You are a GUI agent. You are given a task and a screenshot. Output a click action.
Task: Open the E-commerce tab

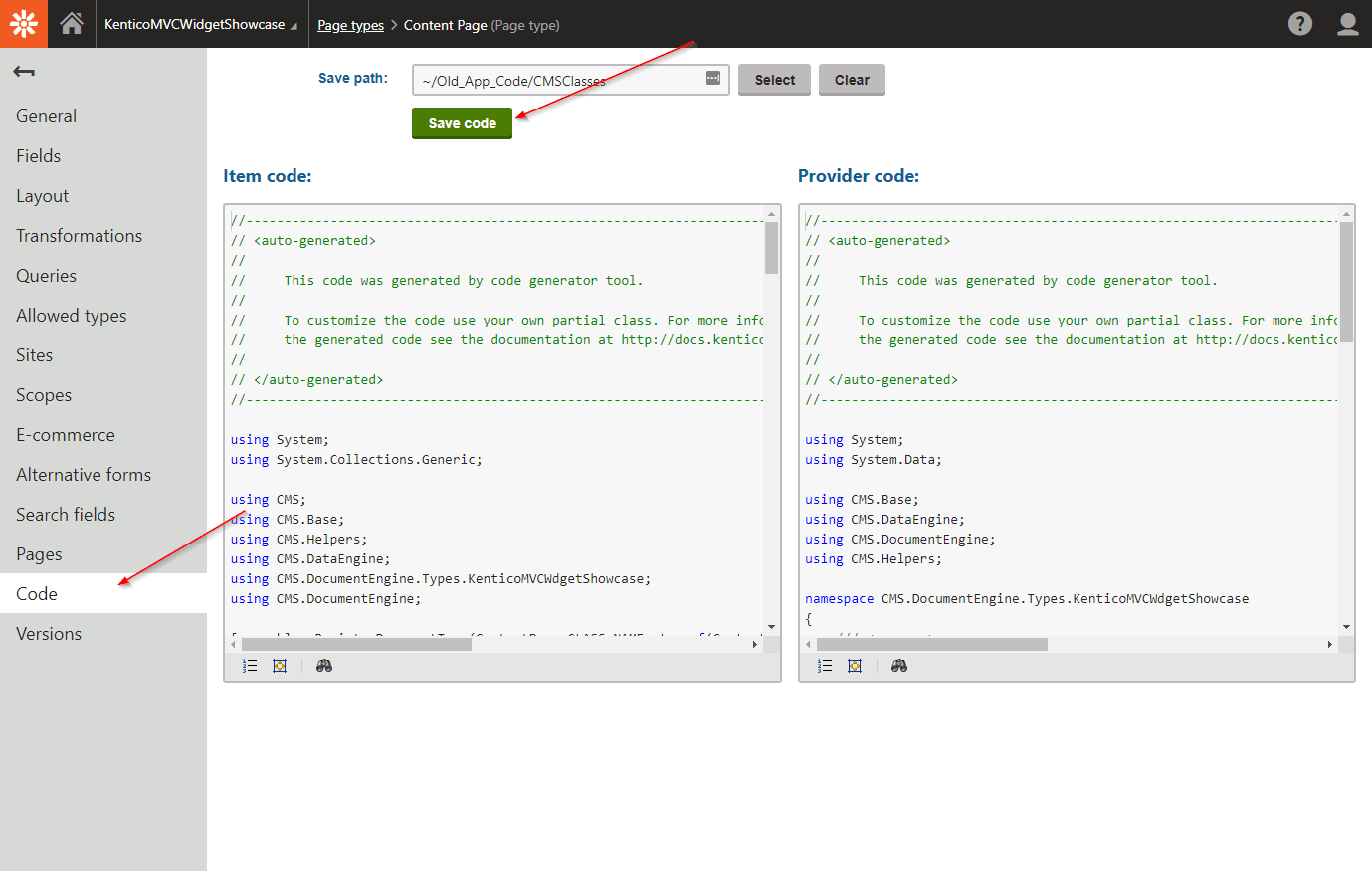[x=103, y=435]
